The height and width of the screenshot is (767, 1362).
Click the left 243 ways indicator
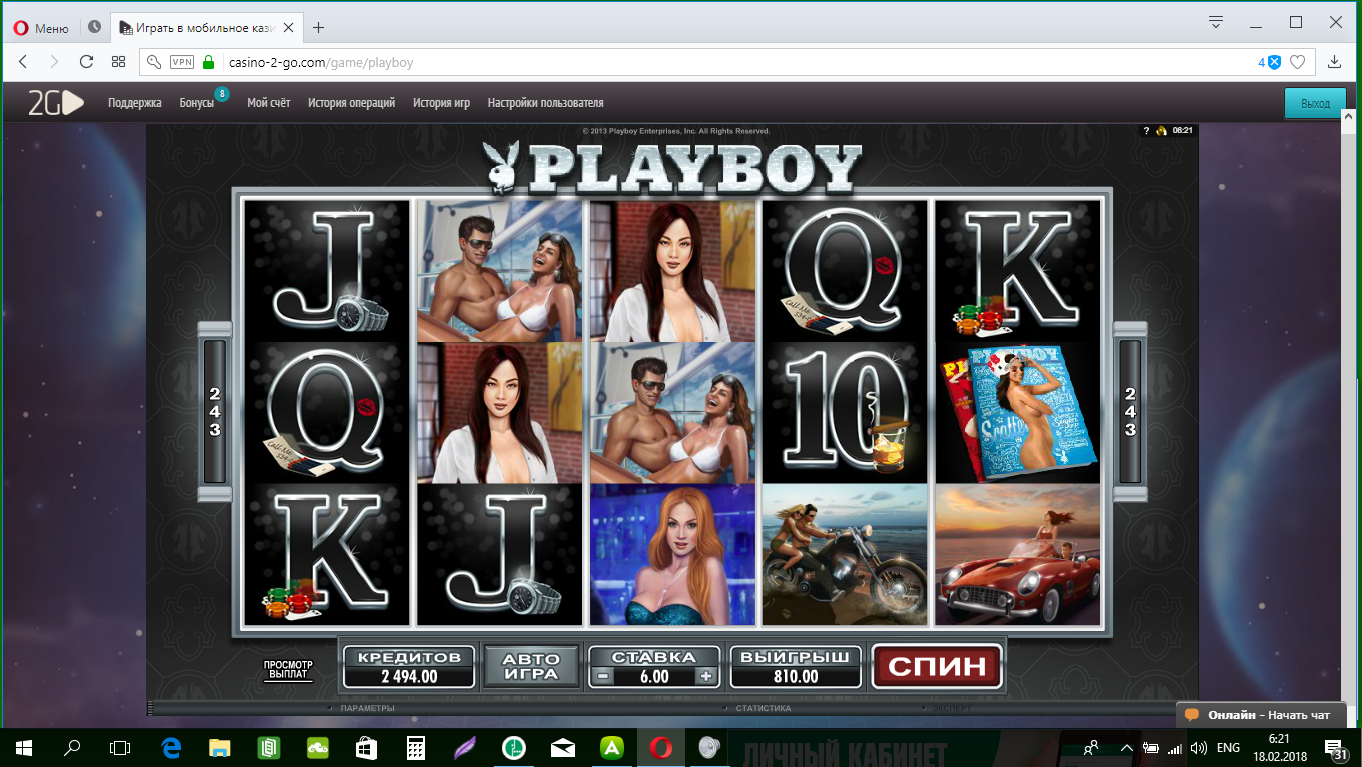click(x=215, y=412)
